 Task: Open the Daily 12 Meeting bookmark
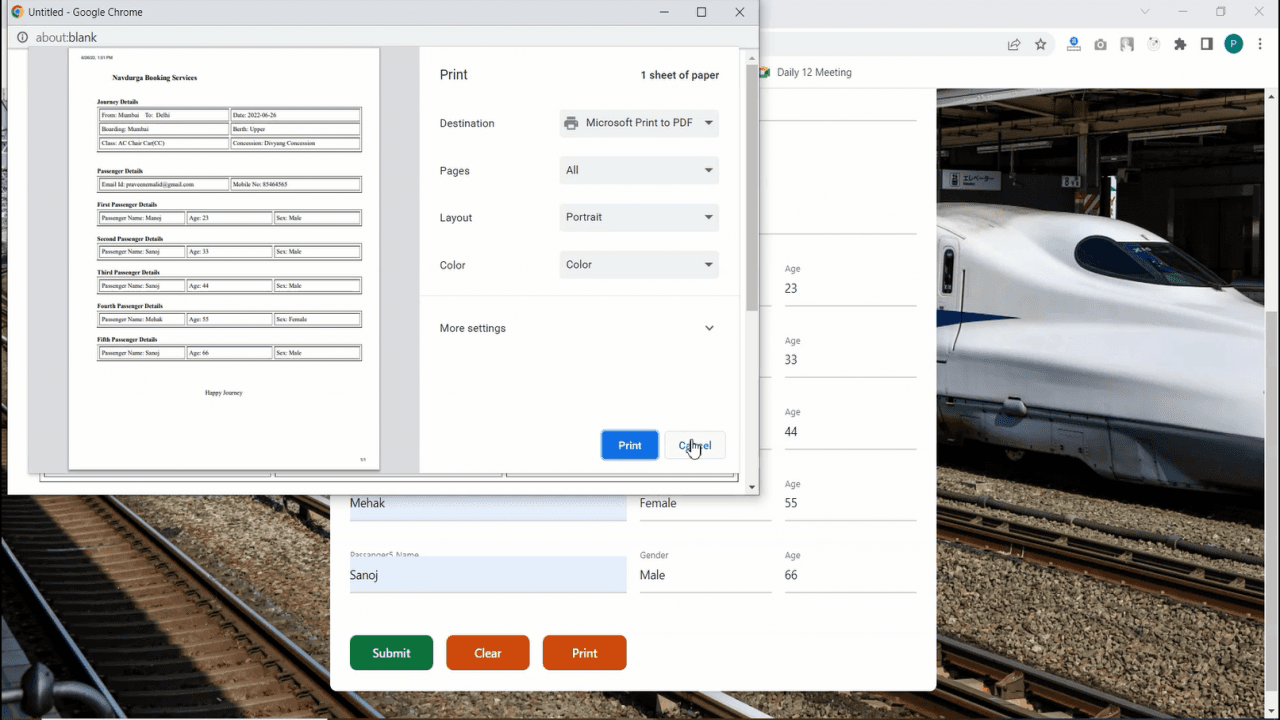tap(814, 72)
